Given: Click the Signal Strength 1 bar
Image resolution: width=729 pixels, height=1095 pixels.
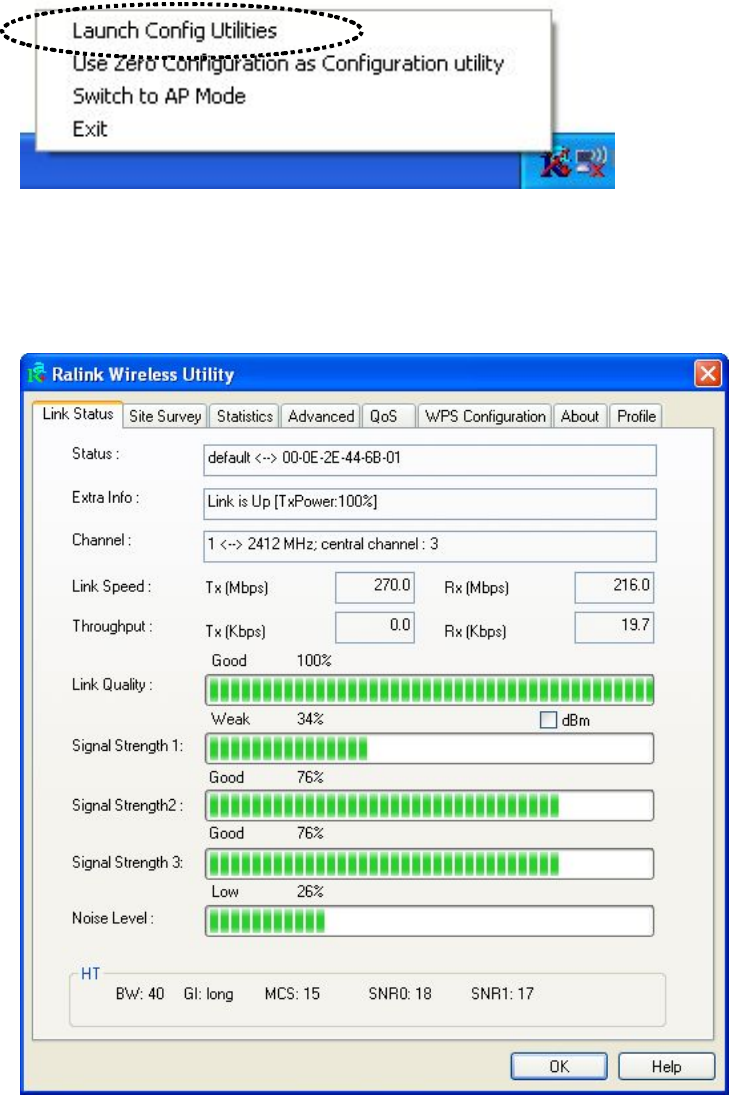Looking at the screenshot, I should 429,749.
